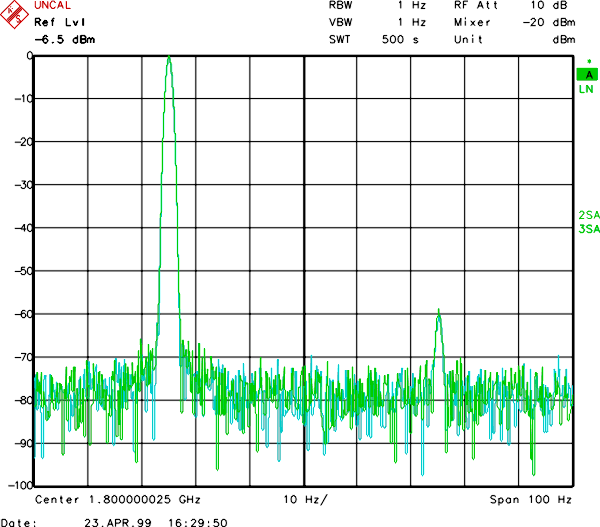600x527 pixels.
Task: Click the -6.5 dBm reference level value
Action: pyautogui.click(x=63, y=40)
